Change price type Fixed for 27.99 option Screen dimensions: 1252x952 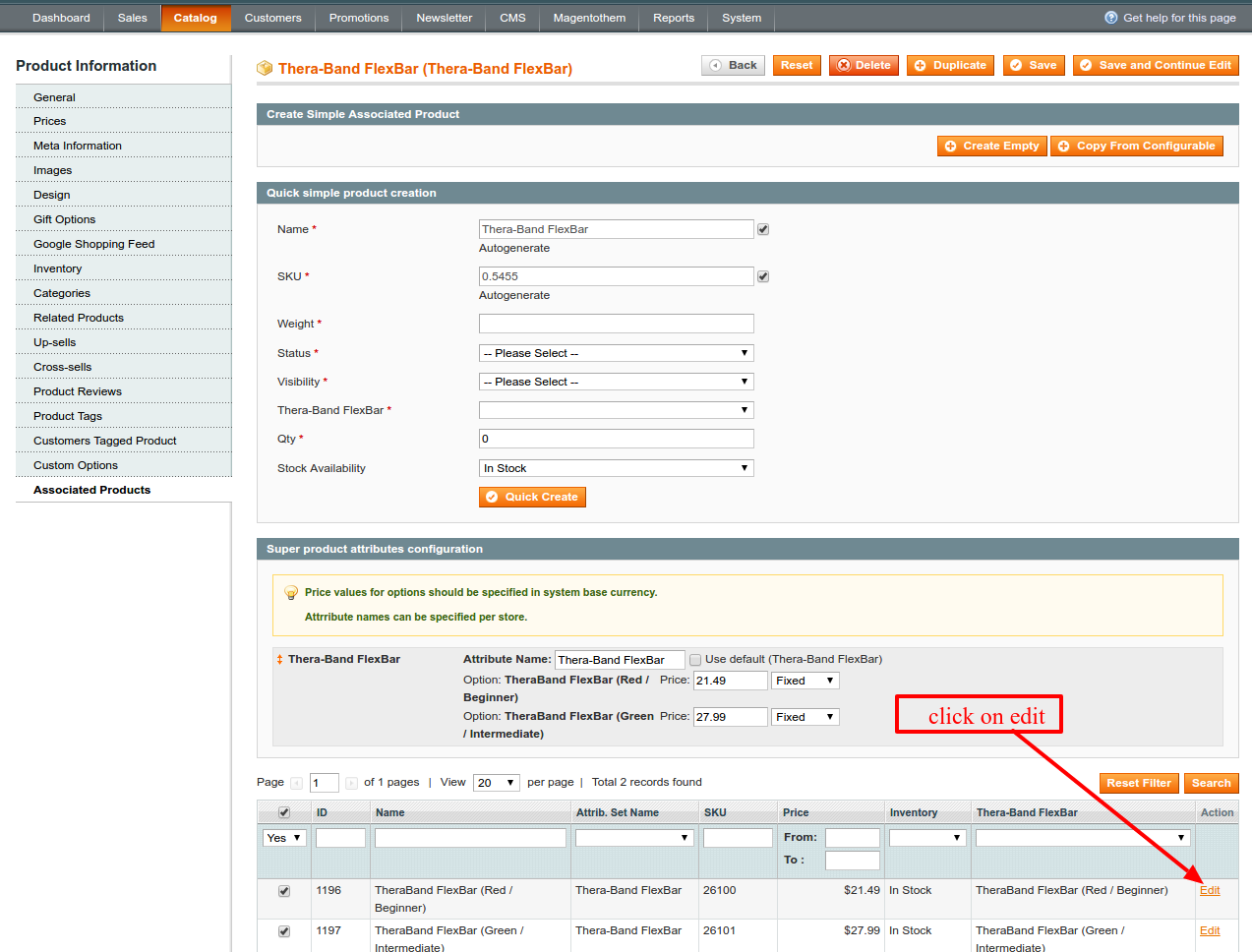805,717
